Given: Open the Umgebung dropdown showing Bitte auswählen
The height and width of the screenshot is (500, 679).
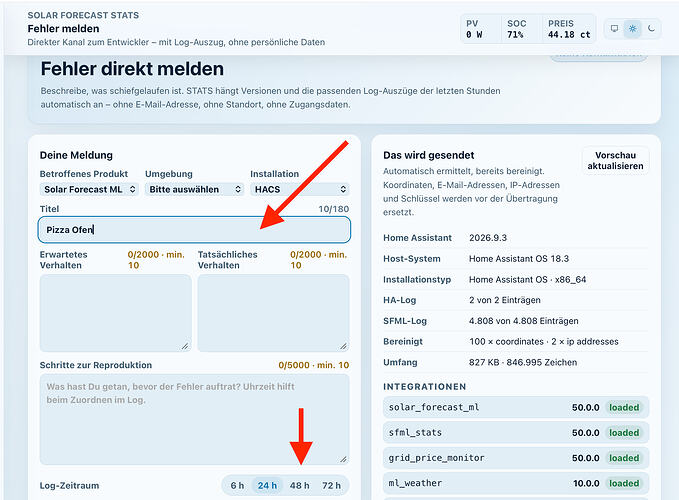Looking at the screenshot, I should (x=194, y=189).
